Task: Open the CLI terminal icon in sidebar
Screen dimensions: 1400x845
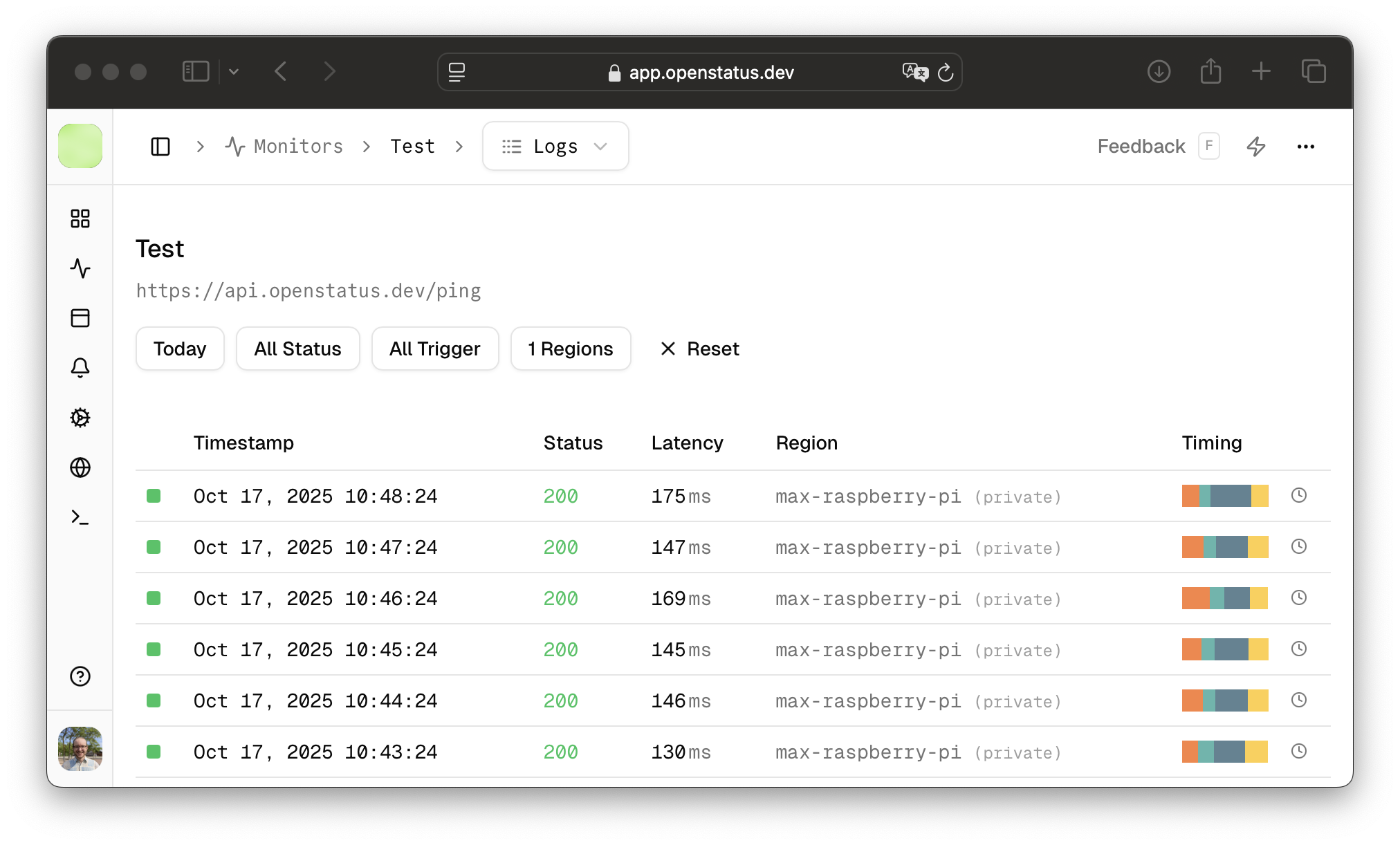Action: [x=80, y=517]
